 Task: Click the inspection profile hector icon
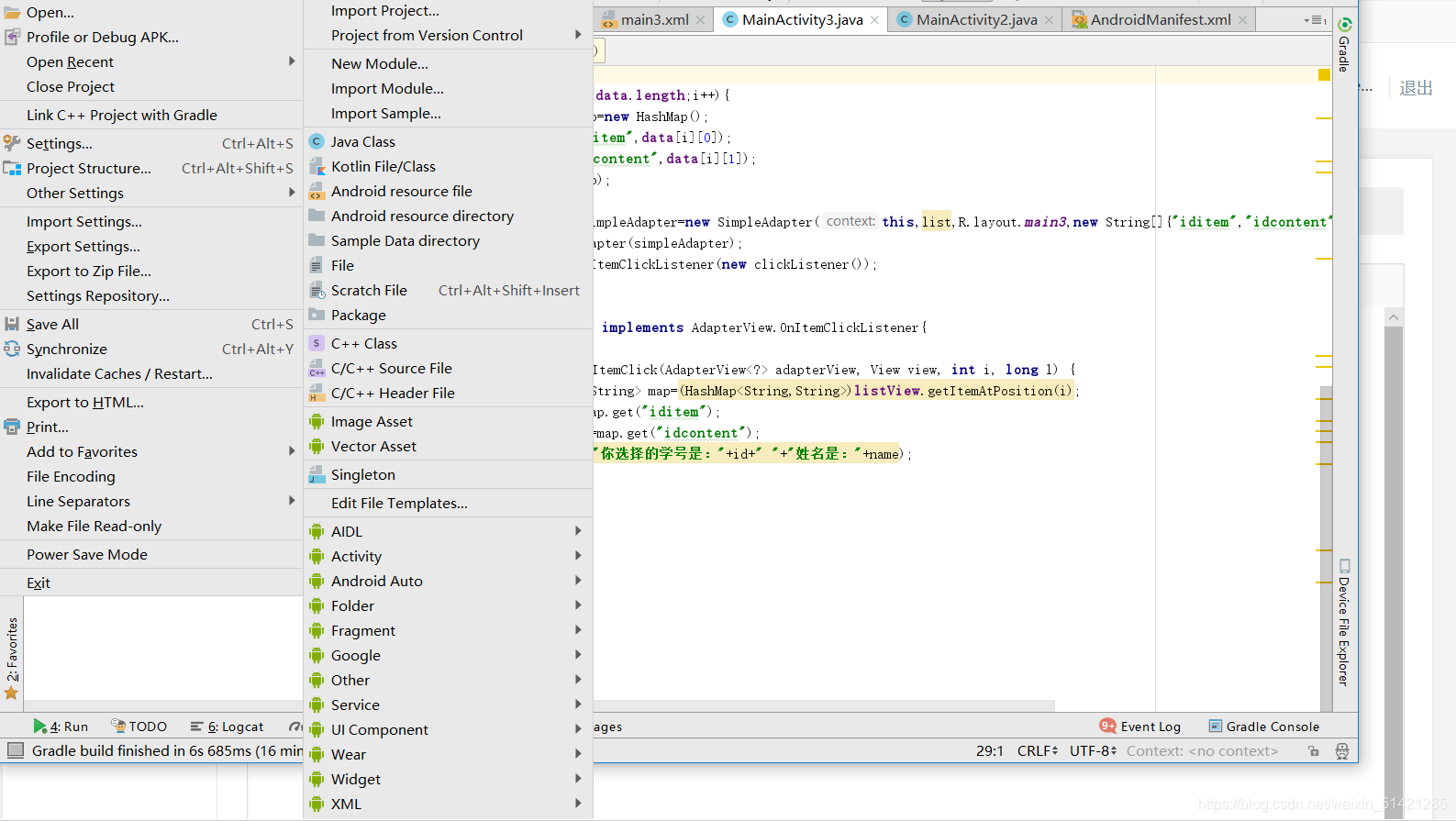[x=1342, y=751]
